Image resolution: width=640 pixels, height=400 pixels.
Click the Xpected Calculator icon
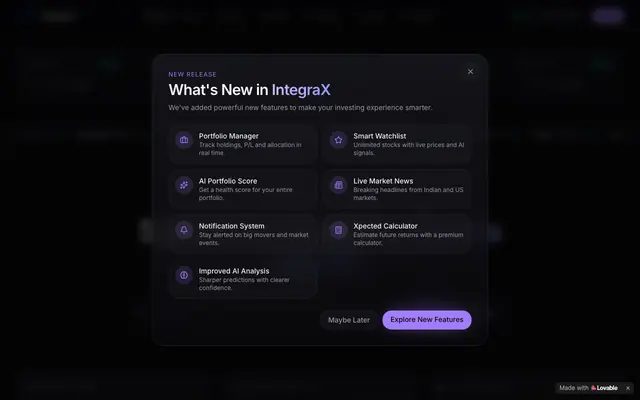(338, 230)
